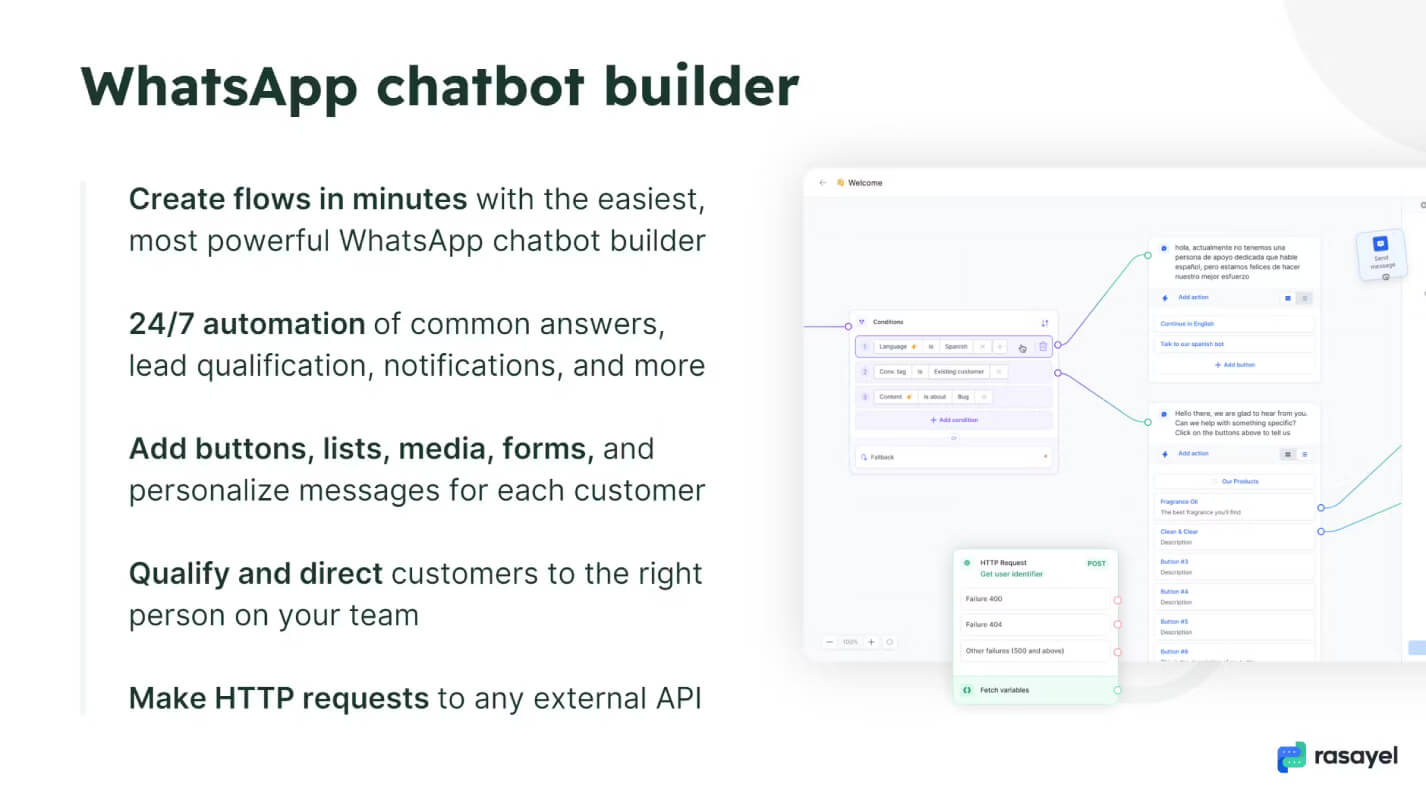Delete the Language is Spanish condition
Screen dimensions: 1426x800
1042,347
